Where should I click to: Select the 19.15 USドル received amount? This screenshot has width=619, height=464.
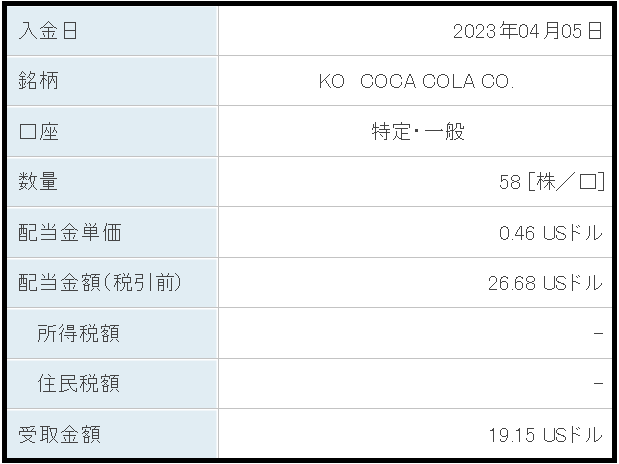point(546,435)
